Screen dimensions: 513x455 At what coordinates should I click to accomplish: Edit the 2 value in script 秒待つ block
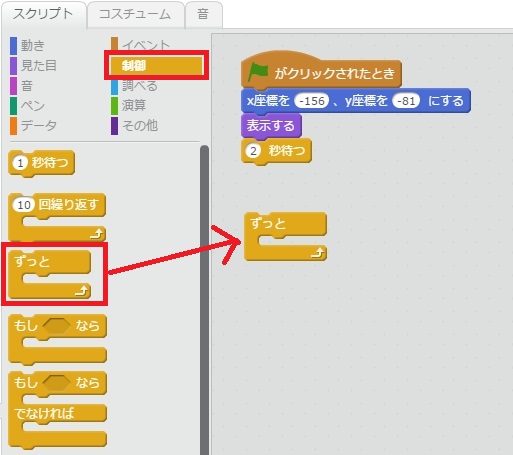click(253, 151)
